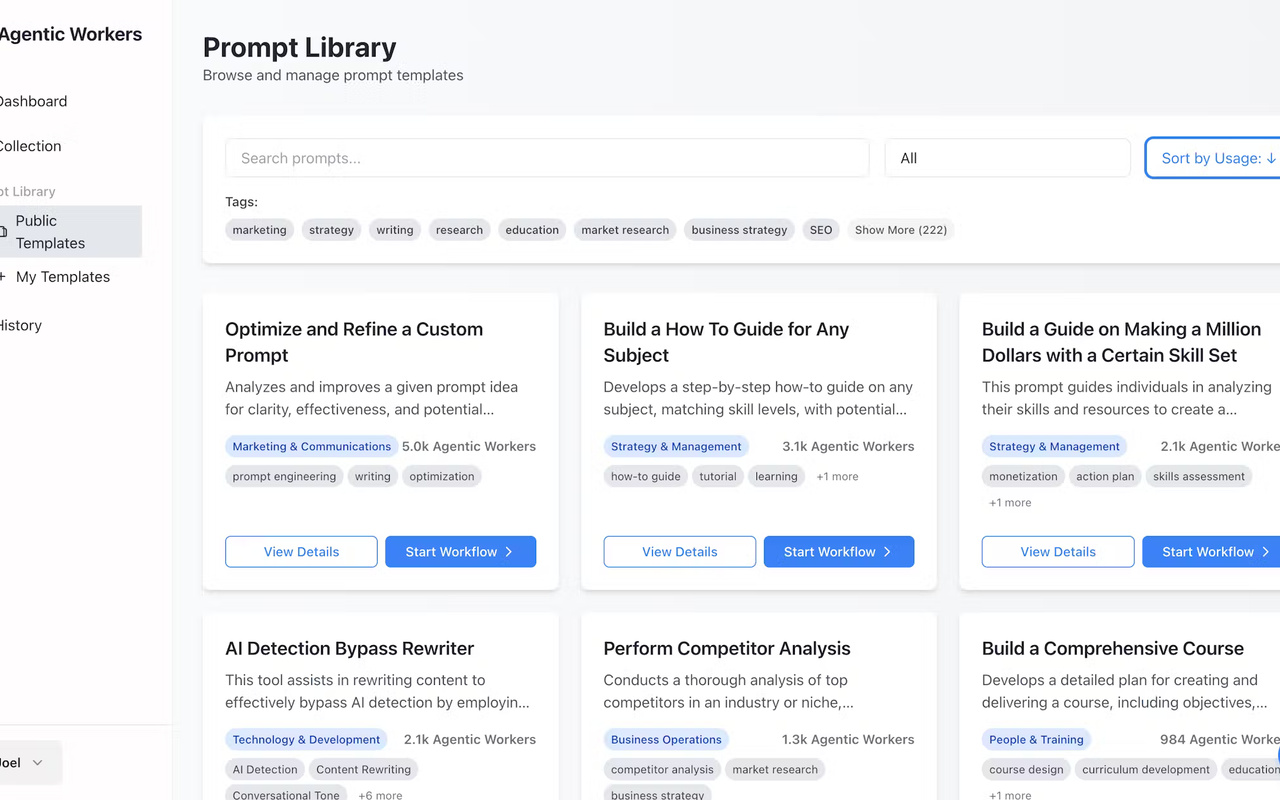Click arrow icon on Optimize prompt Start Workflow
The height and width of the screenshot is (800, 1280).
point(509,552)
